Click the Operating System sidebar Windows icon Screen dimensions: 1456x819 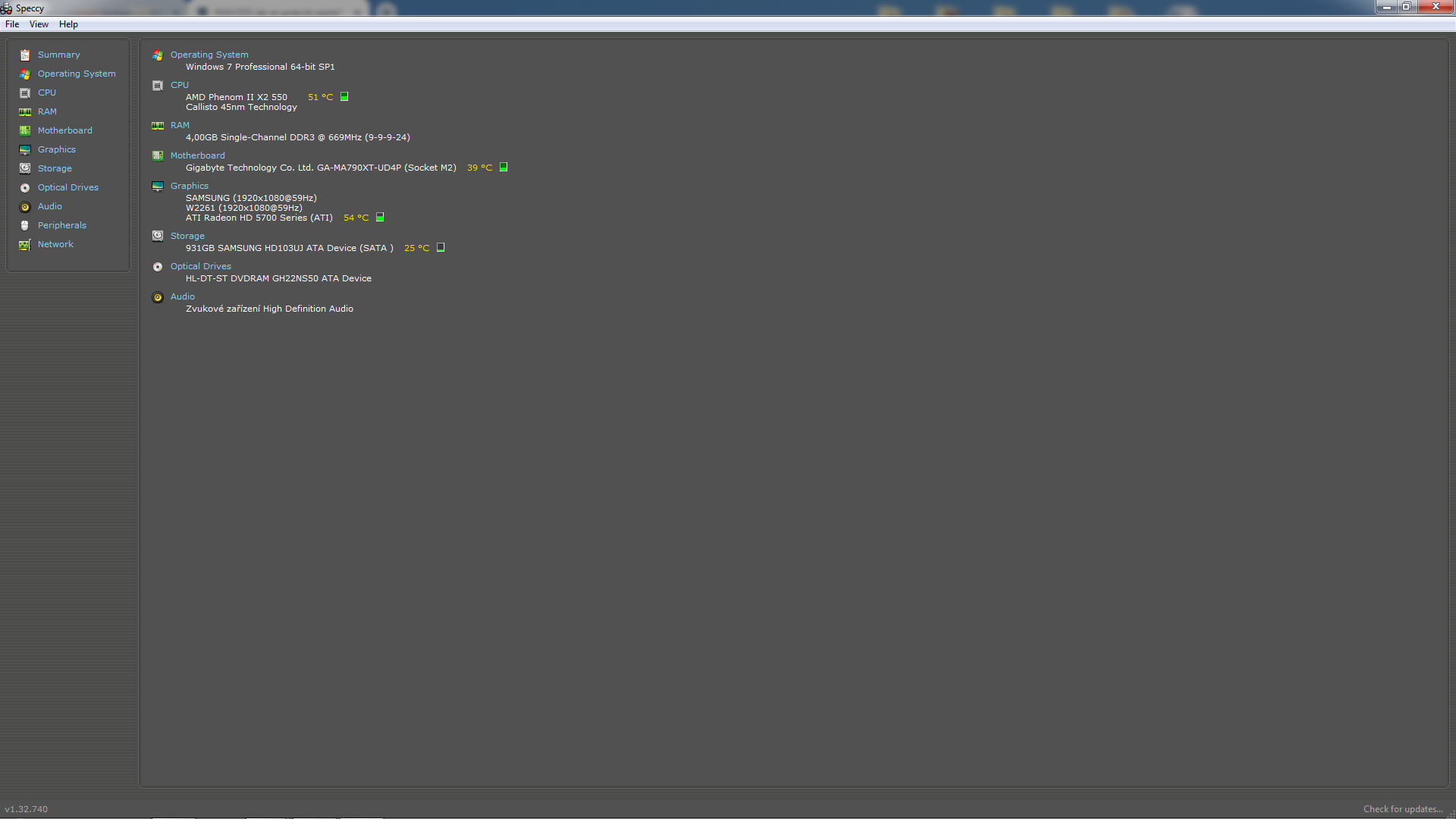pyautogui.click(x=25, y=74)
